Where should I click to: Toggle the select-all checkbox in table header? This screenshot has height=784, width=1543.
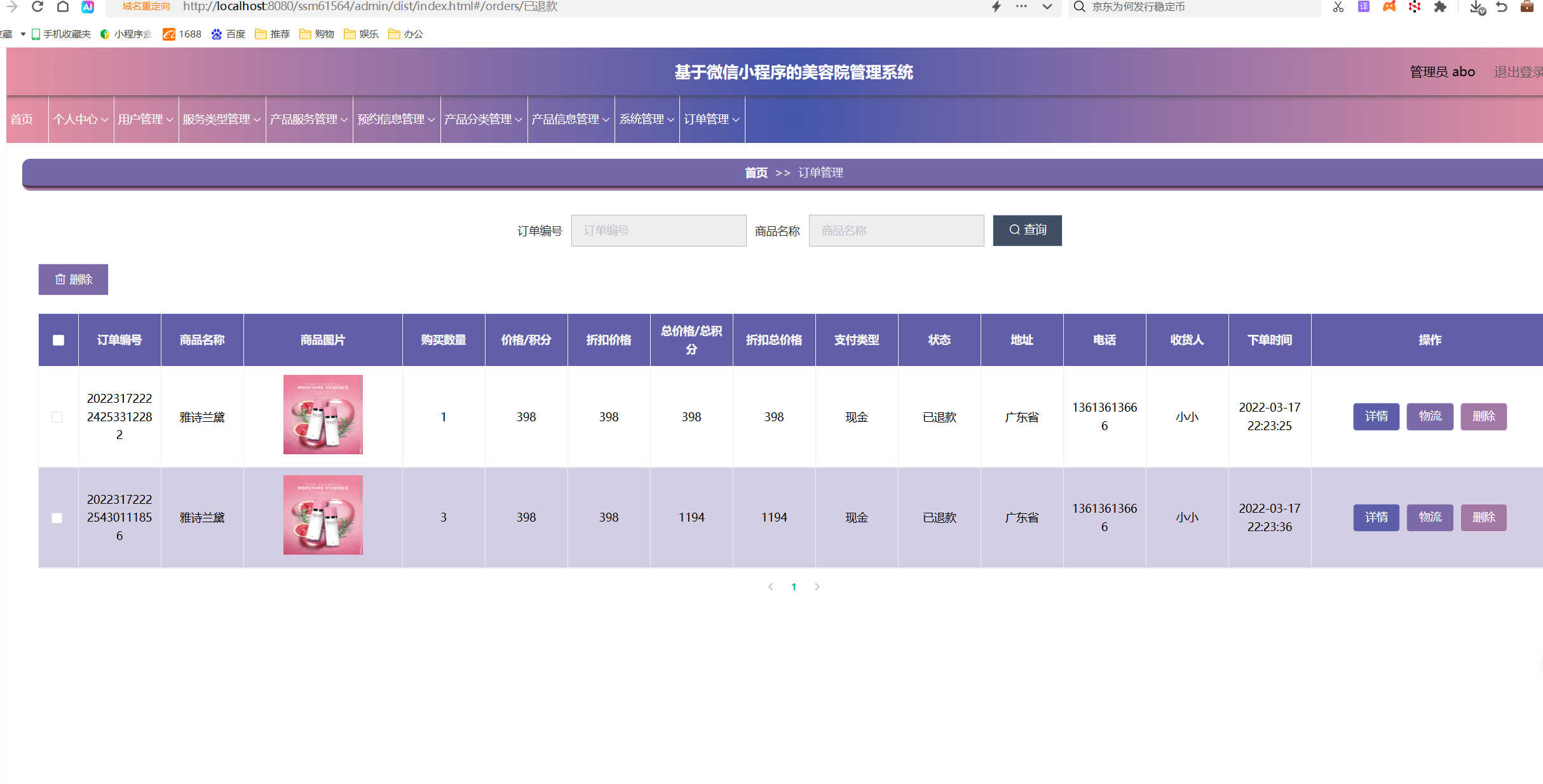coord(58,341)
